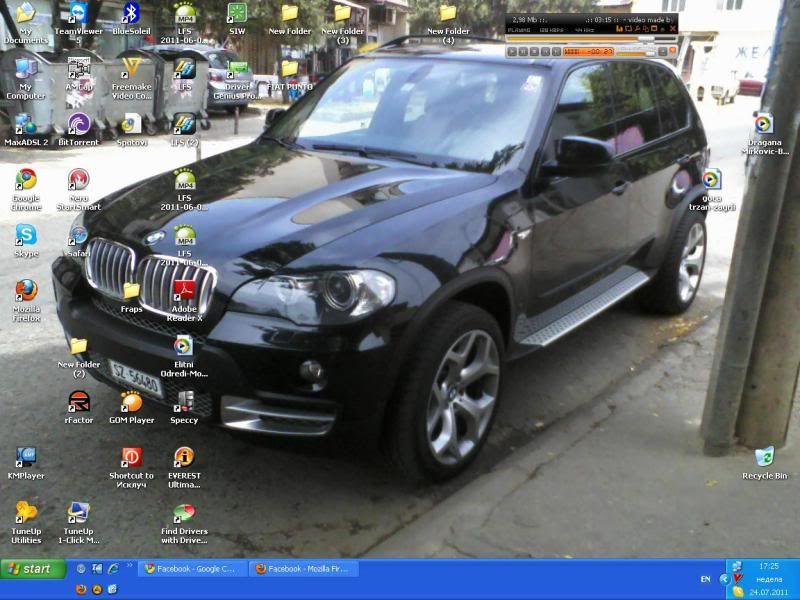Select the Driver Genius Pro shortcut

[x=237, y=79]
